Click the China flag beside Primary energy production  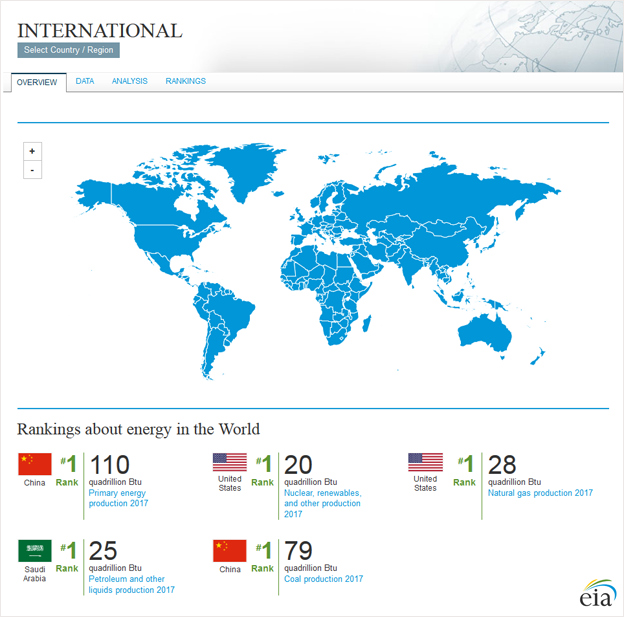tap(35, 464)
